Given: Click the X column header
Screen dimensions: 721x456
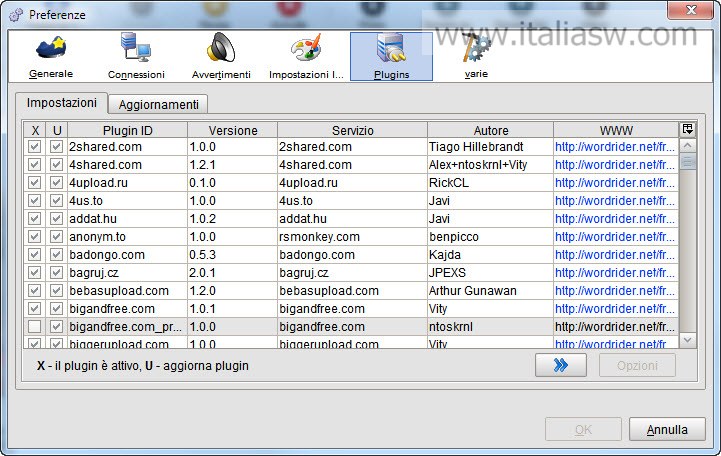Looking at the screenshot, I should click(x=35, y=130).
